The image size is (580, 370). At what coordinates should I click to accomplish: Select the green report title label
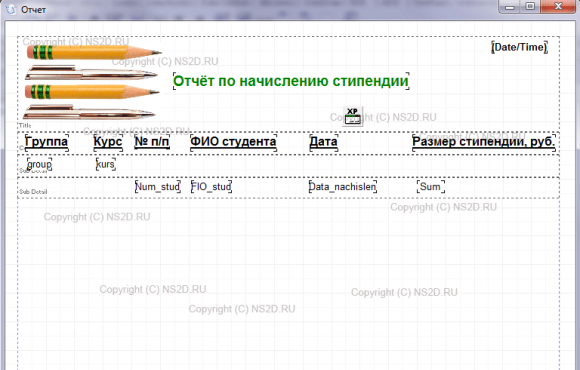tap(291, 81)
